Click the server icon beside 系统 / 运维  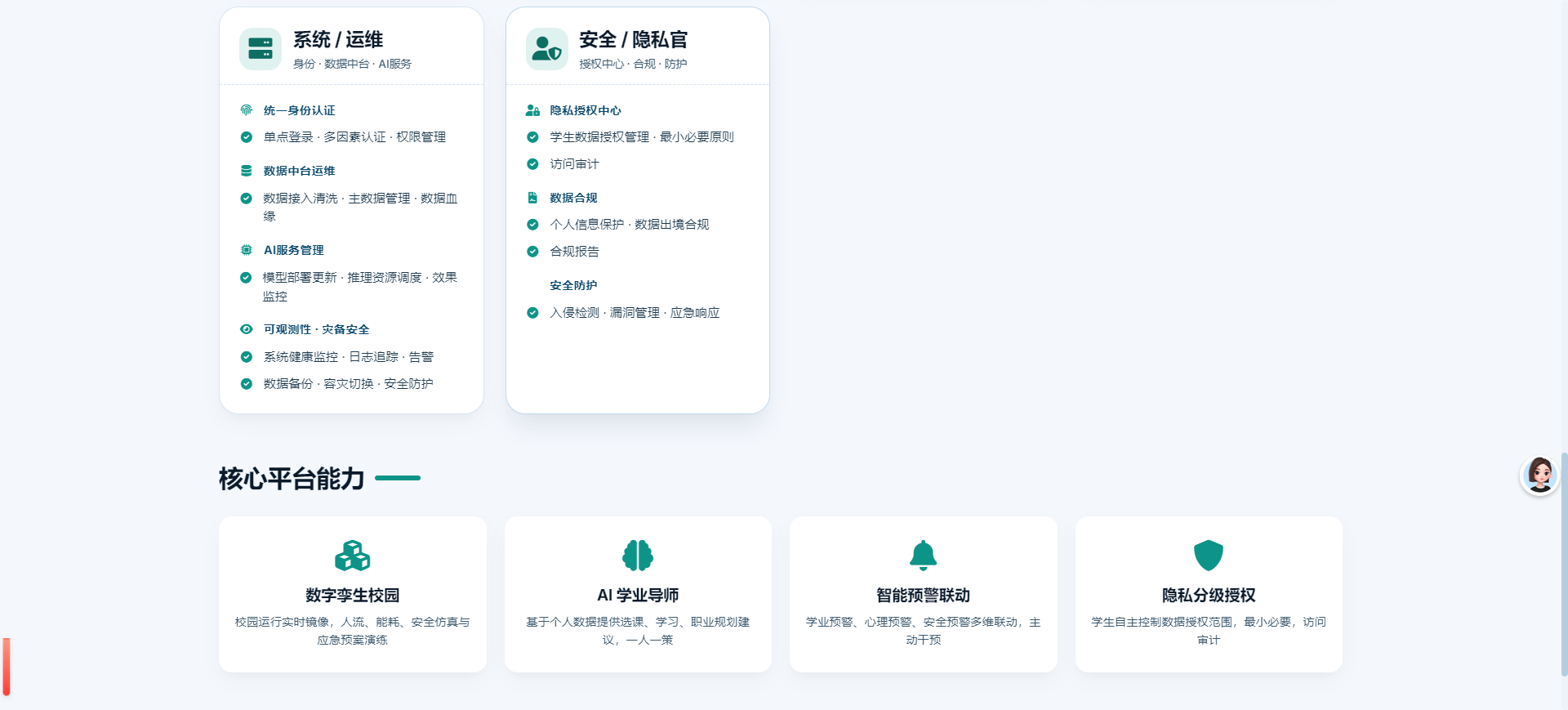coord(261,49)
